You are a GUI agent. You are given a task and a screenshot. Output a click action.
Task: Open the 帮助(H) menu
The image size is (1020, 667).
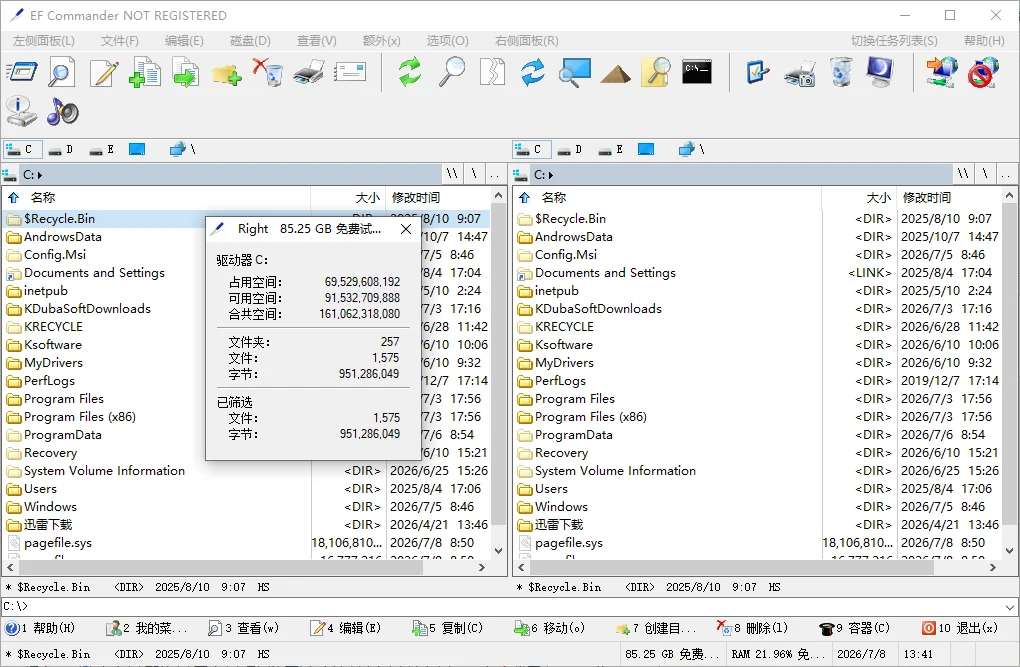coord(984,40)
